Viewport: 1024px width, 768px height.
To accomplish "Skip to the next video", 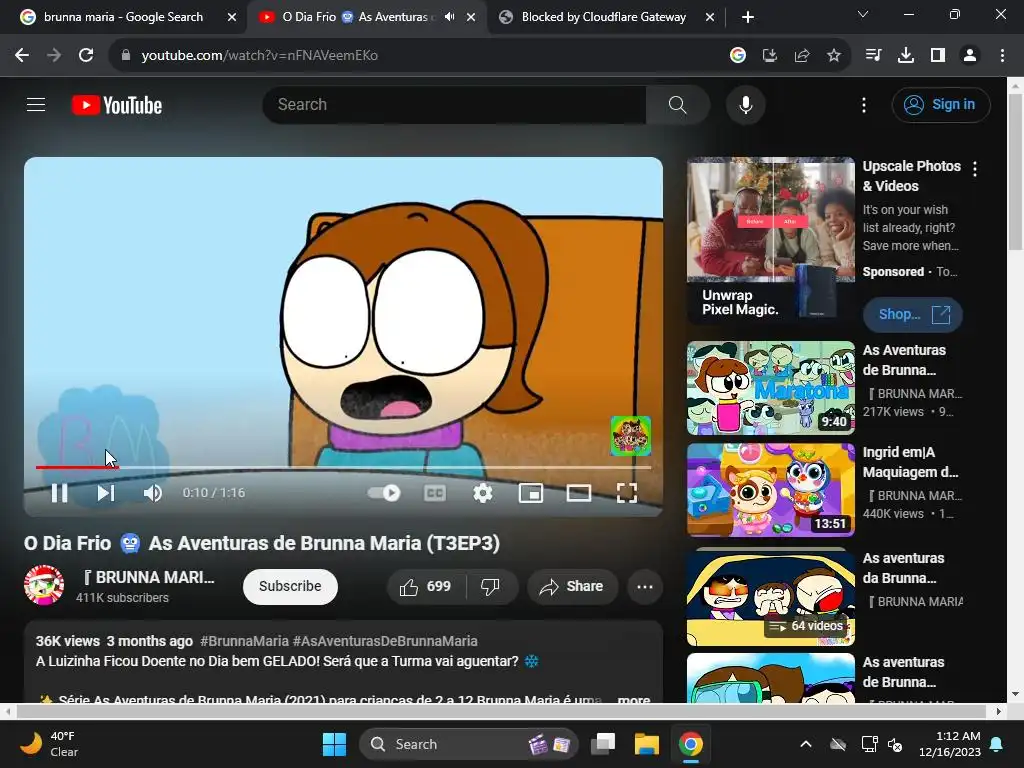I will [x=106, y=493].
